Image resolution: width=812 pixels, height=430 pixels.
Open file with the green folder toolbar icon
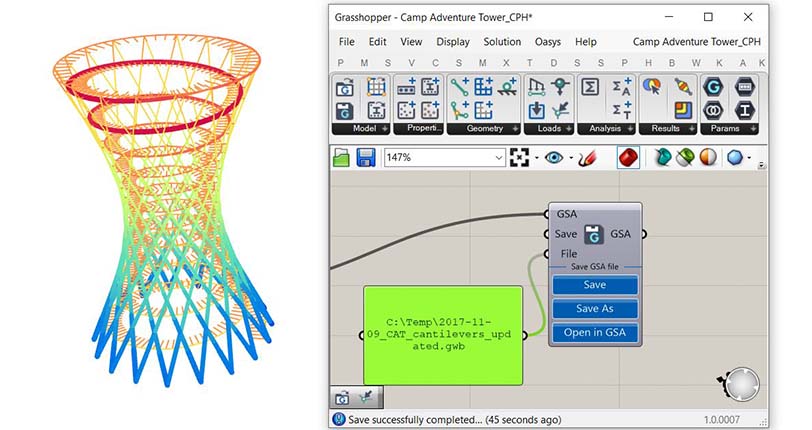[342, 157]
